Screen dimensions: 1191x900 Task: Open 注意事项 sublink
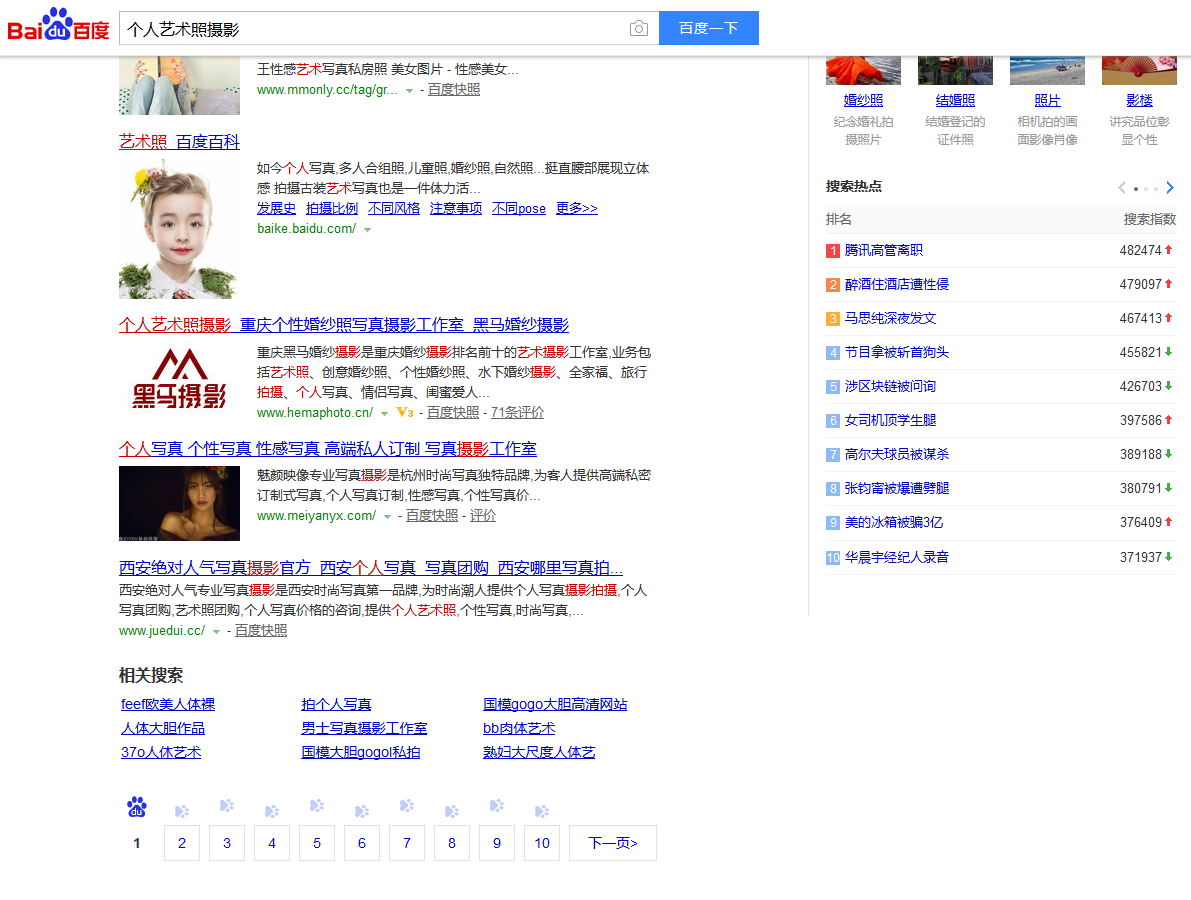[x=456, y=208]
